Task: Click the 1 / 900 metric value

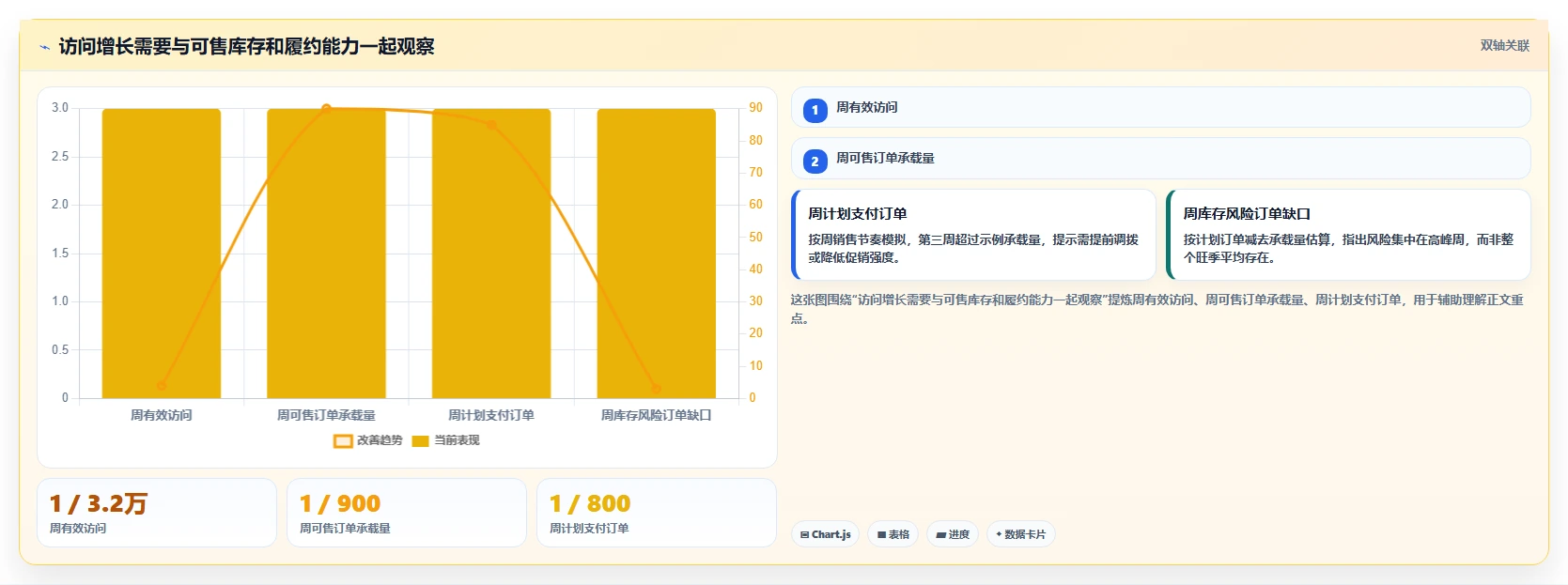Action: pos(340,504)
